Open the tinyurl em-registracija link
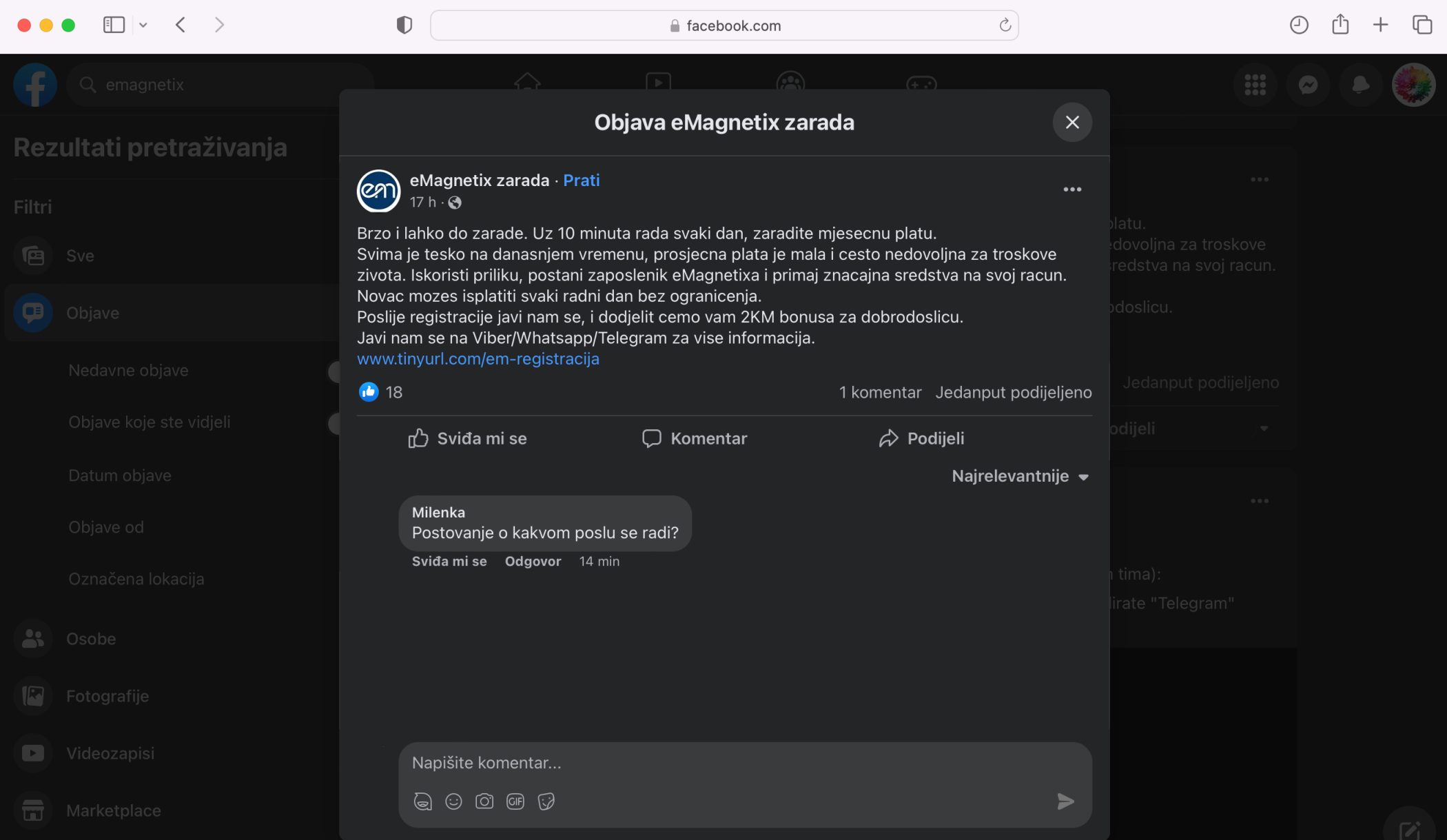The image size is (1447, 840). (478, 359)
